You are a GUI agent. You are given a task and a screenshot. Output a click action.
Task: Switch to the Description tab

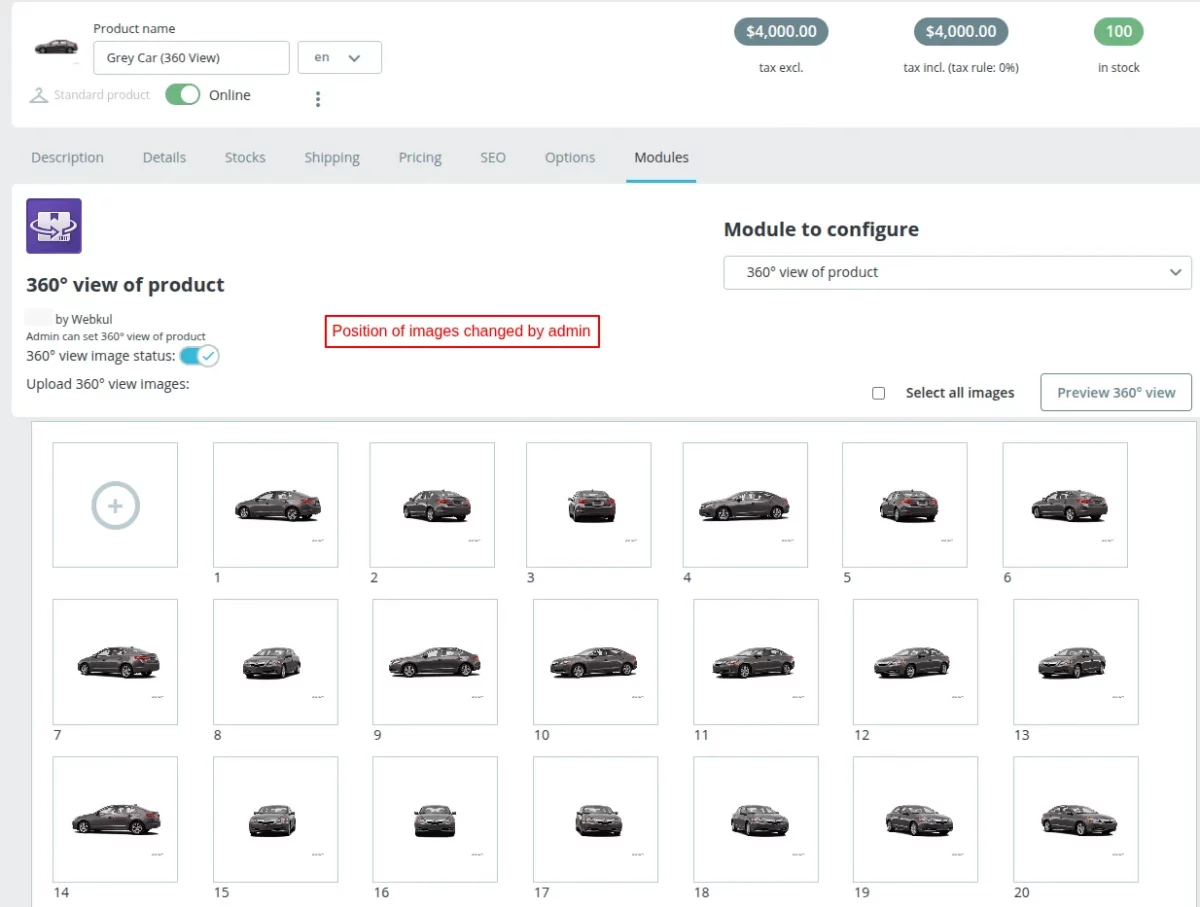[x=67, y=158]
